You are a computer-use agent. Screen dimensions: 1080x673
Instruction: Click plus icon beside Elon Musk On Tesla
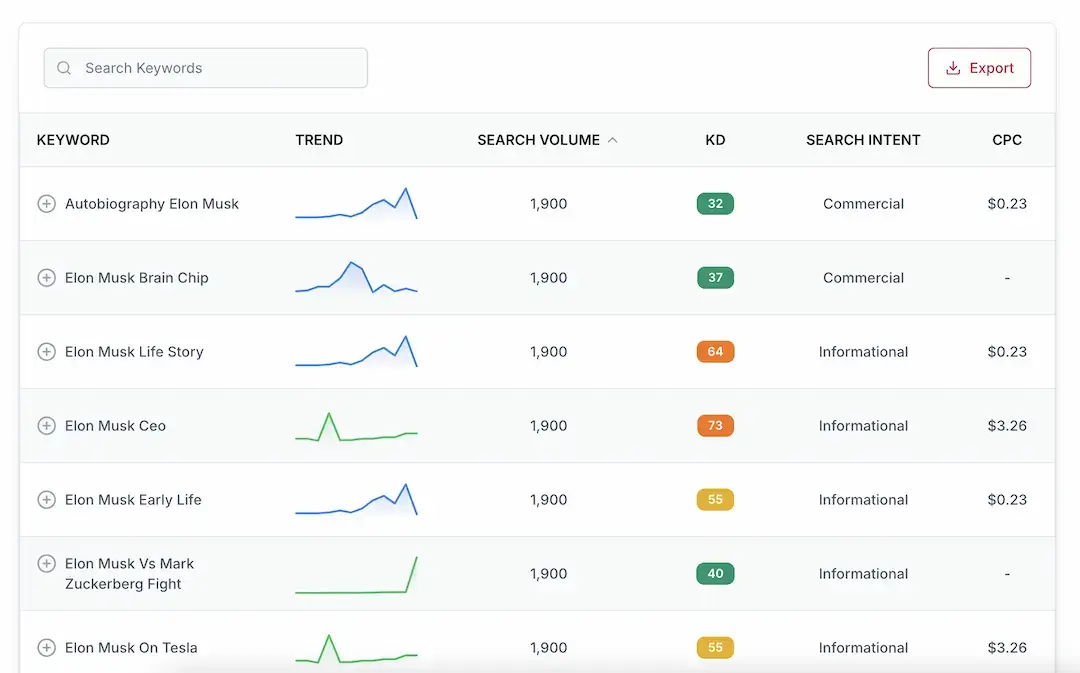pyautogui.click(x=46, y=648)
